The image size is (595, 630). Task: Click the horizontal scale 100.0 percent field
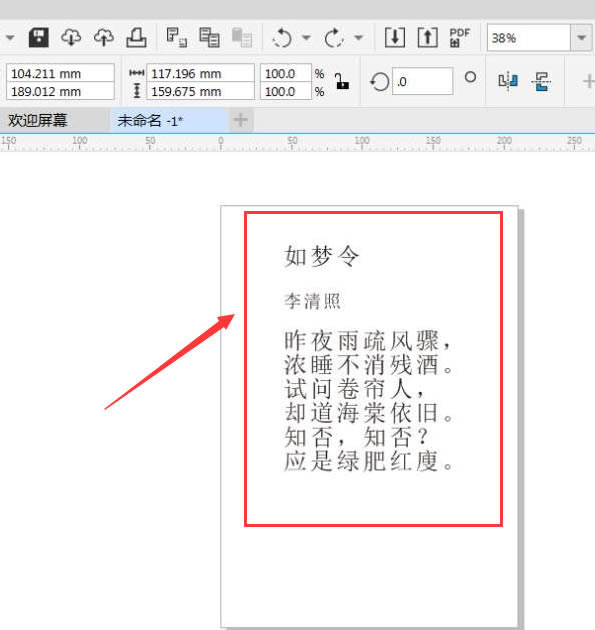tap(286, 73)
